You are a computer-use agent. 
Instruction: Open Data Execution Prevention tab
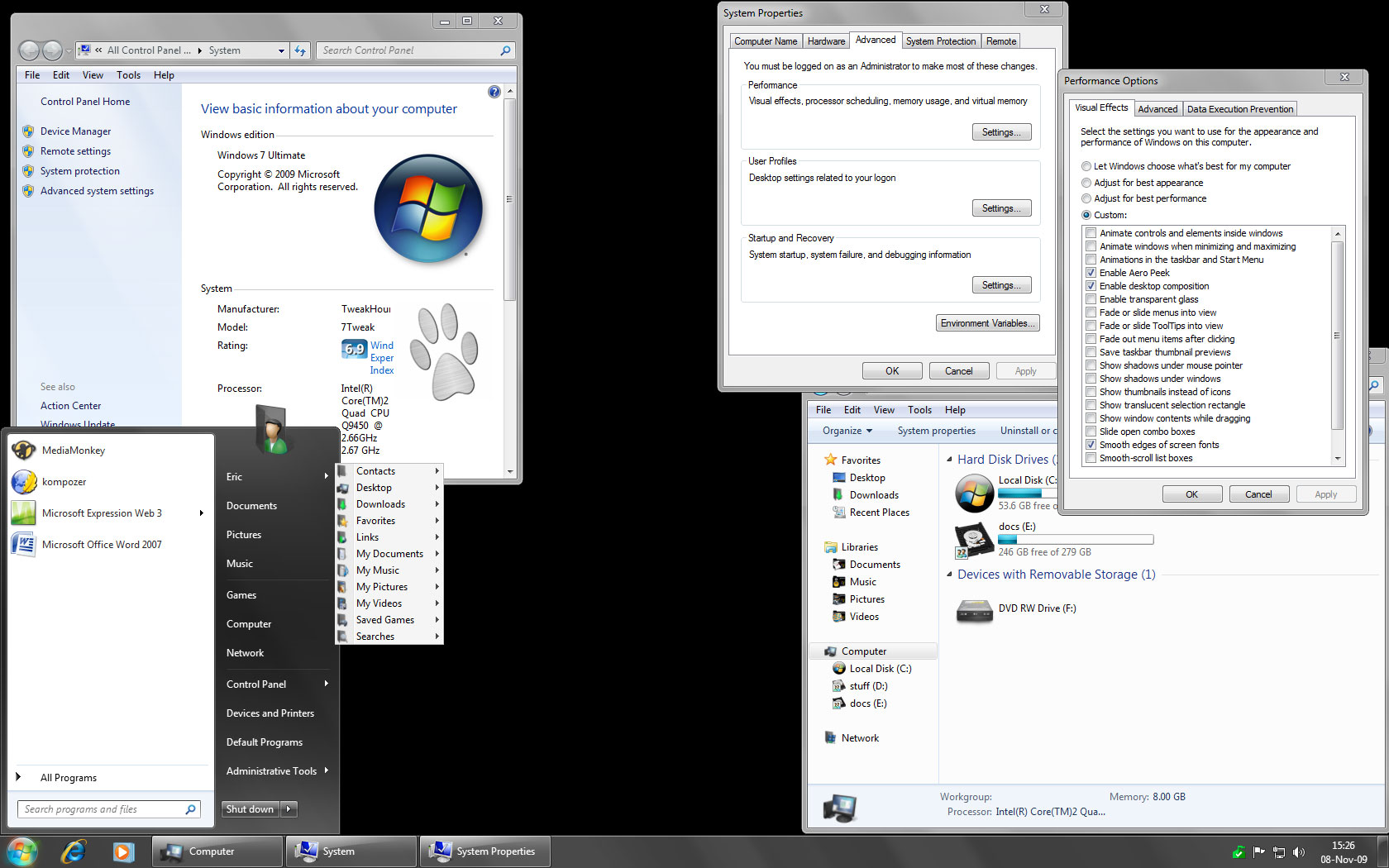1239,109
